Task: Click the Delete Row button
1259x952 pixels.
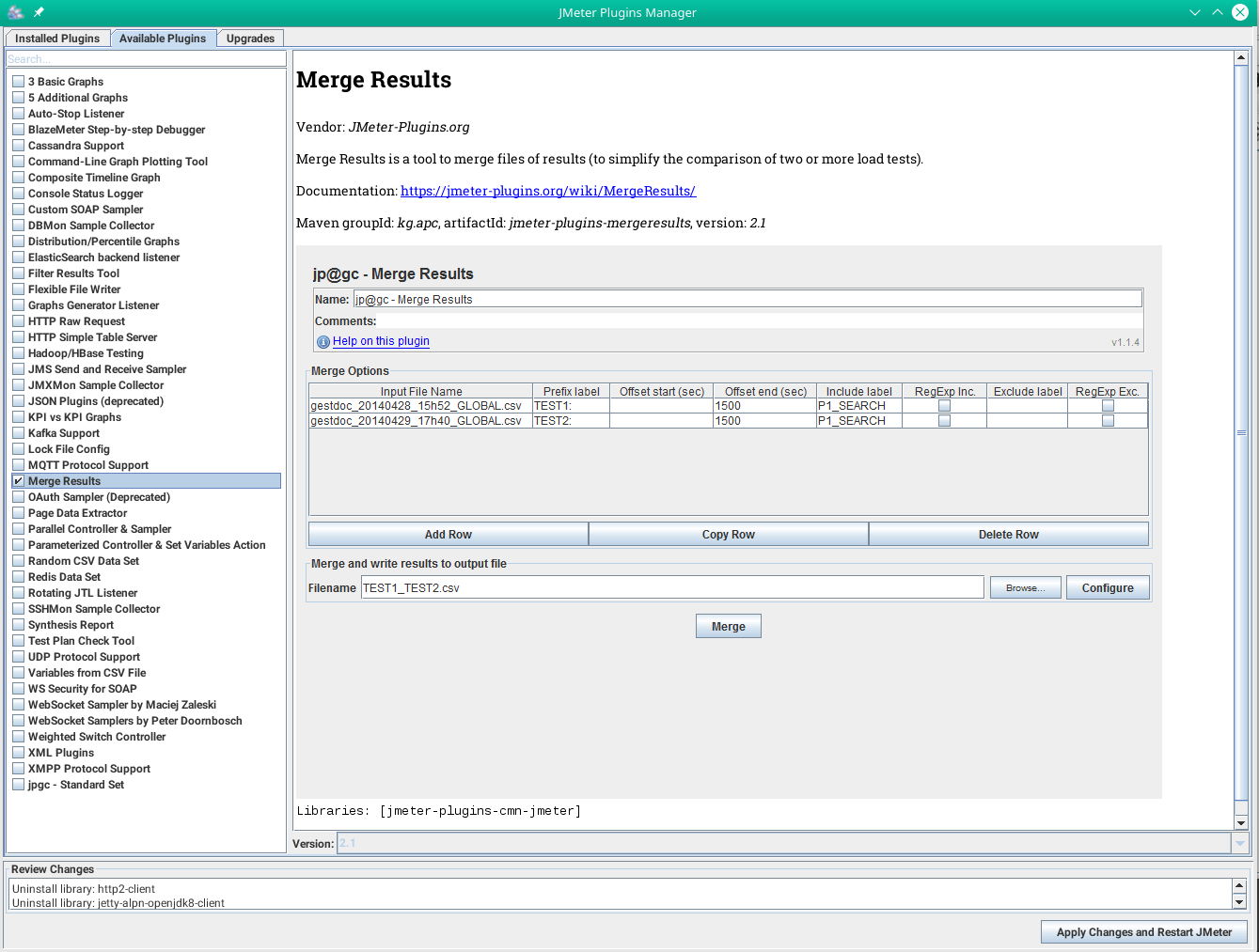Action: coord(1009,535)
